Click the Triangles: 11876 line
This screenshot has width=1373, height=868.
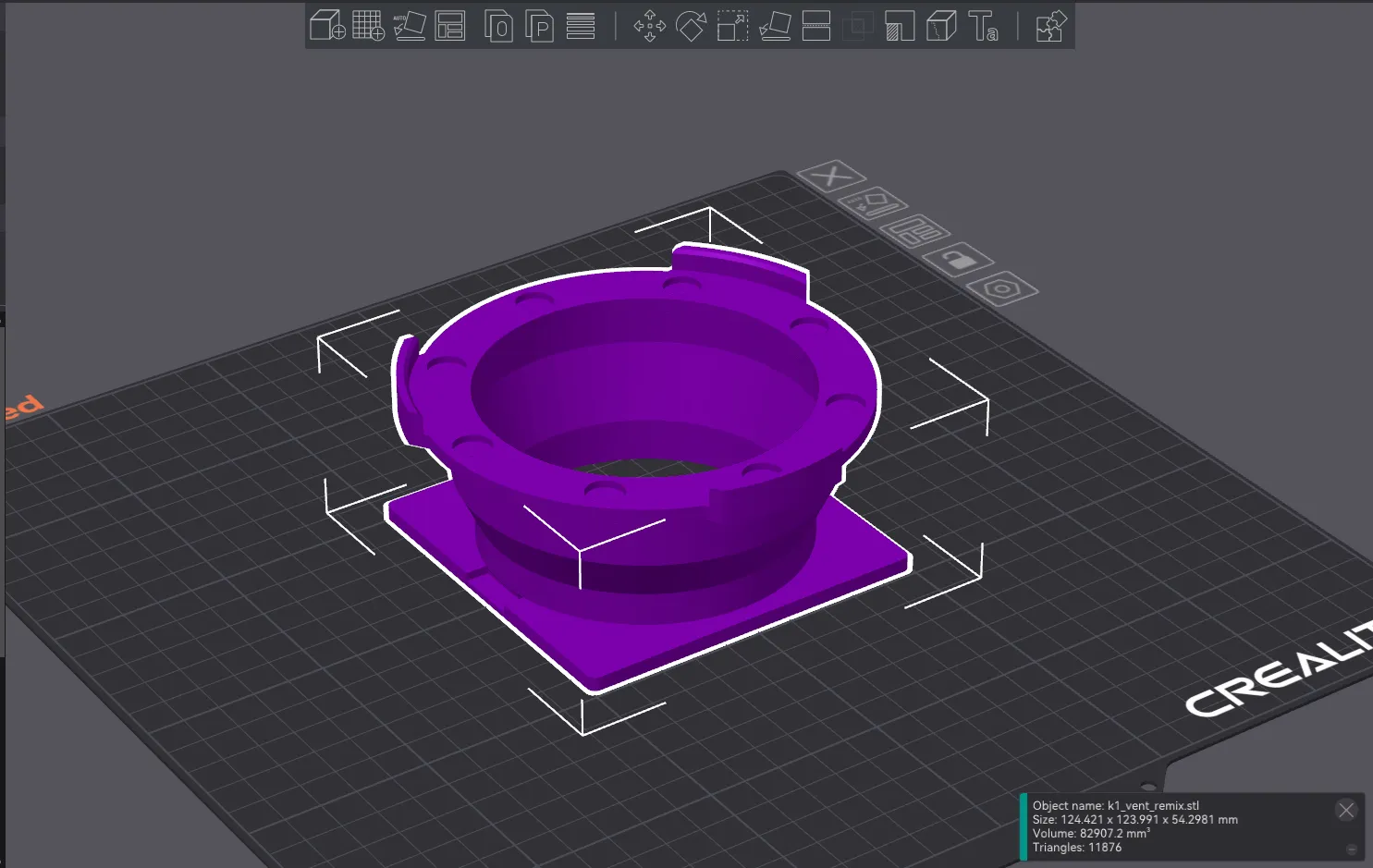coord(1077,848)
